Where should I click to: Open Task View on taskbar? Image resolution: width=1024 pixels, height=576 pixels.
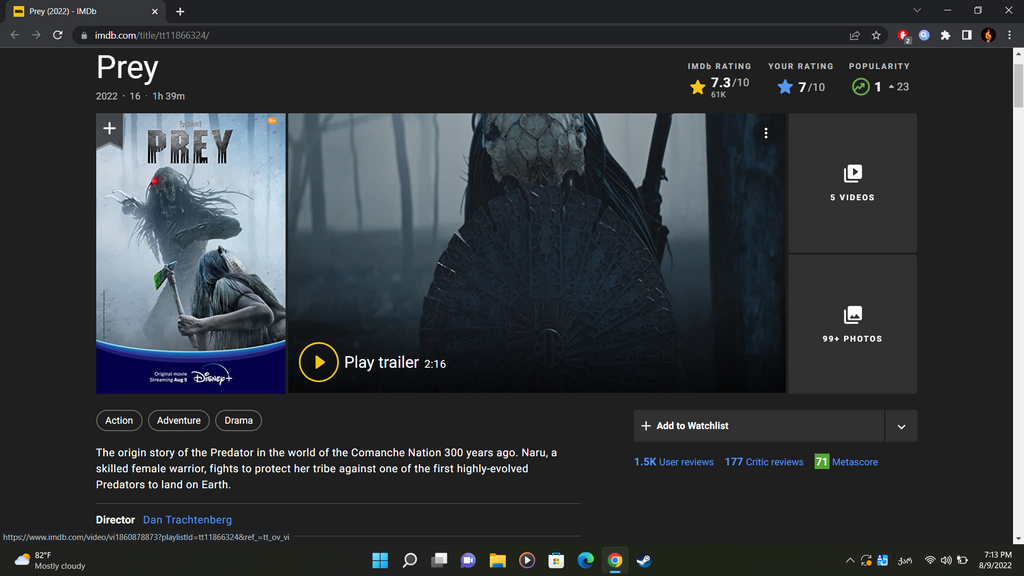click(439, 560)
